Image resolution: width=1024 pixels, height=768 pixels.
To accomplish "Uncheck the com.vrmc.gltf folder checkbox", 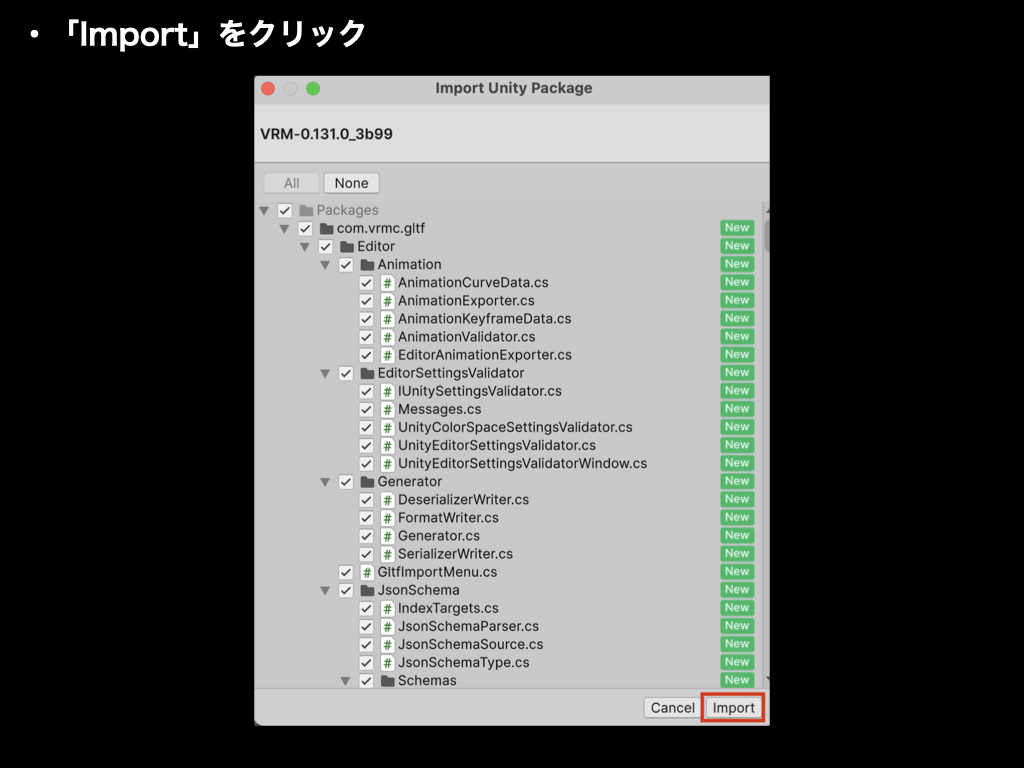I will pyautogui.click(x=305, y=229).
